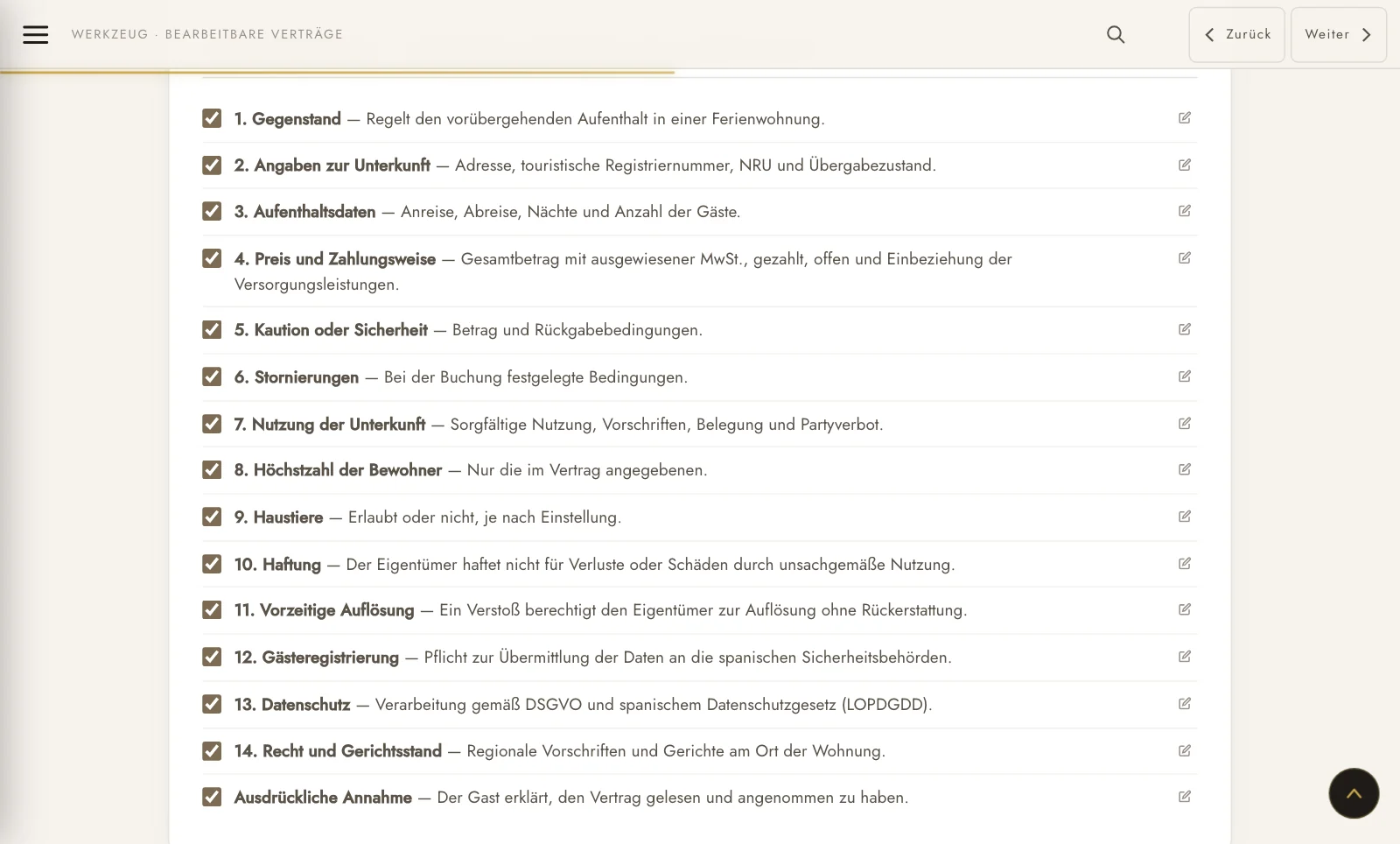Screen dimensions: 1400x844
Task: Disable the 14. Recht und Gerichtsstand checkbox
Action: coord(212,751)
